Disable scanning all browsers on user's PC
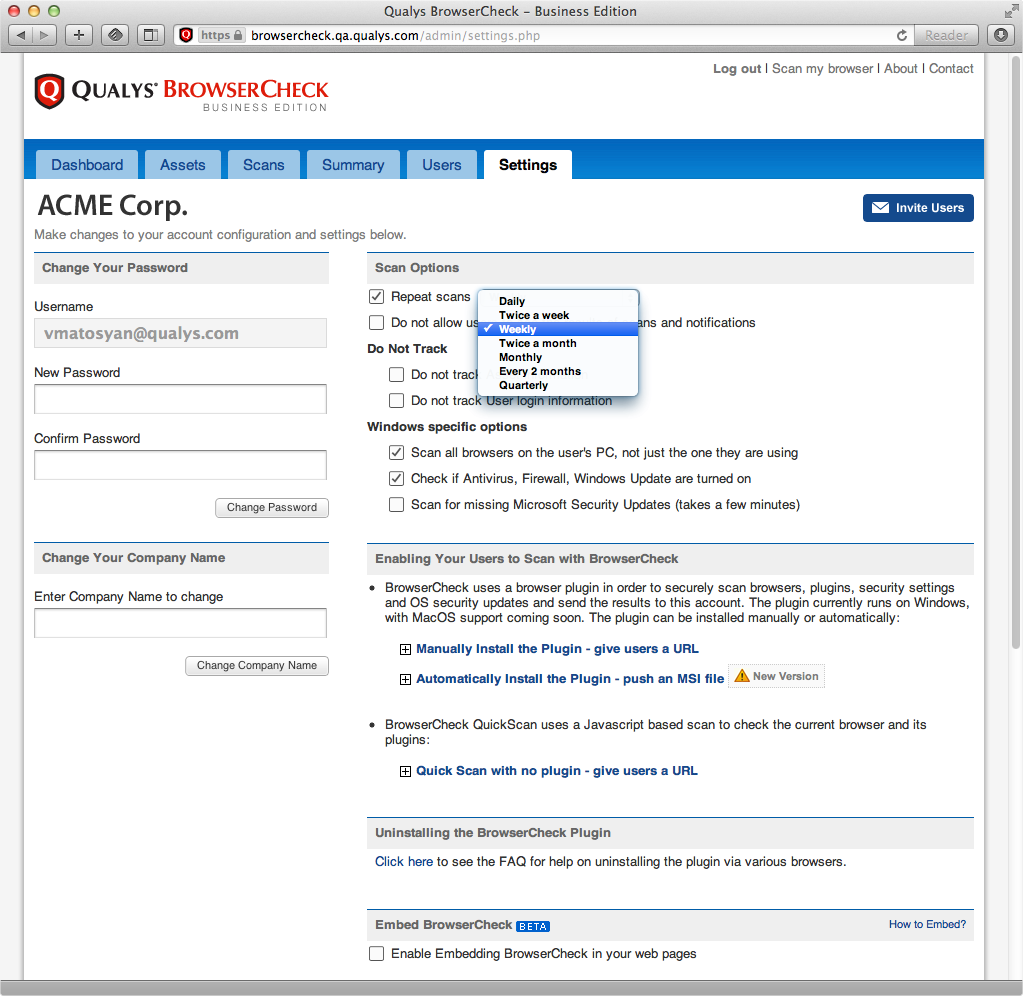This screenshot has height=996, width=1023. (x=396, y=452)
